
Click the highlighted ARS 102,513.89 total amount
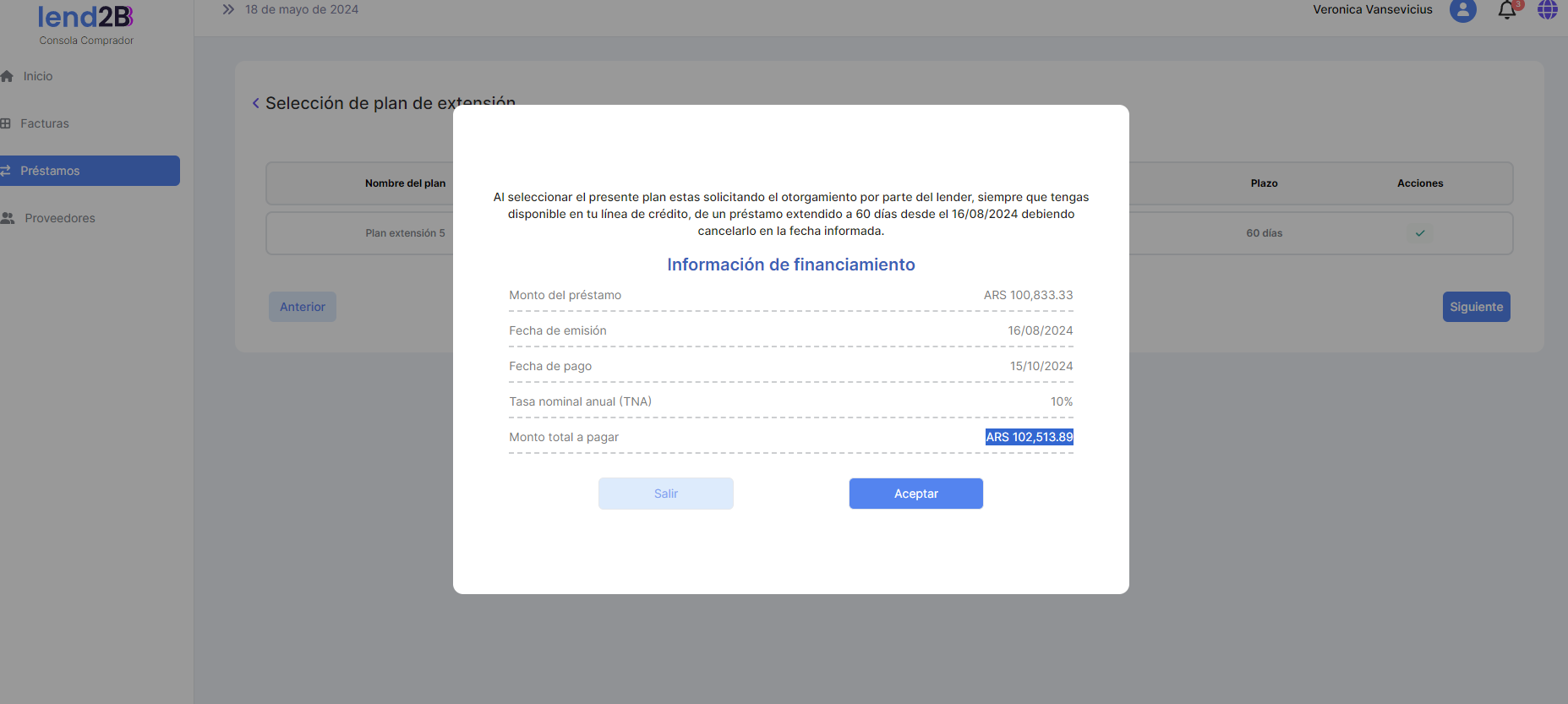pyautogui.click(x=1029, y=437)
